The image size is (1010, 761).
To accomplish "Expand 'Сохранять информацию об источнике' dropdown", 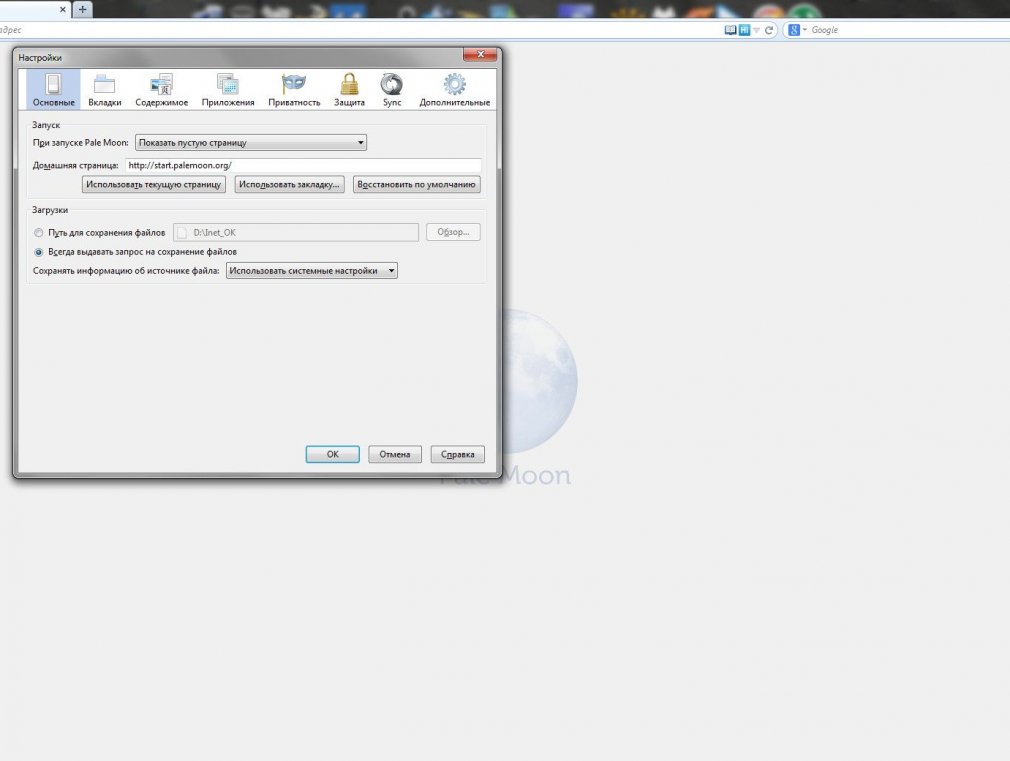I will pos(312,271).
